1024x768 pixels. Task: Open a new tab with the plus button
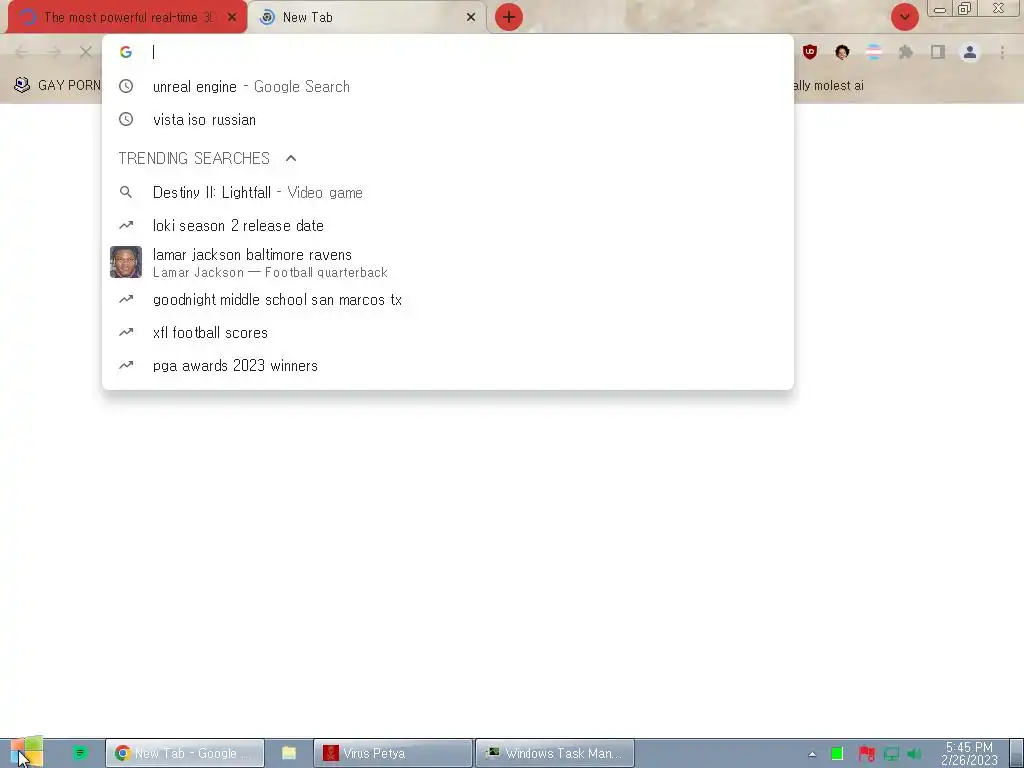(509, 18)
